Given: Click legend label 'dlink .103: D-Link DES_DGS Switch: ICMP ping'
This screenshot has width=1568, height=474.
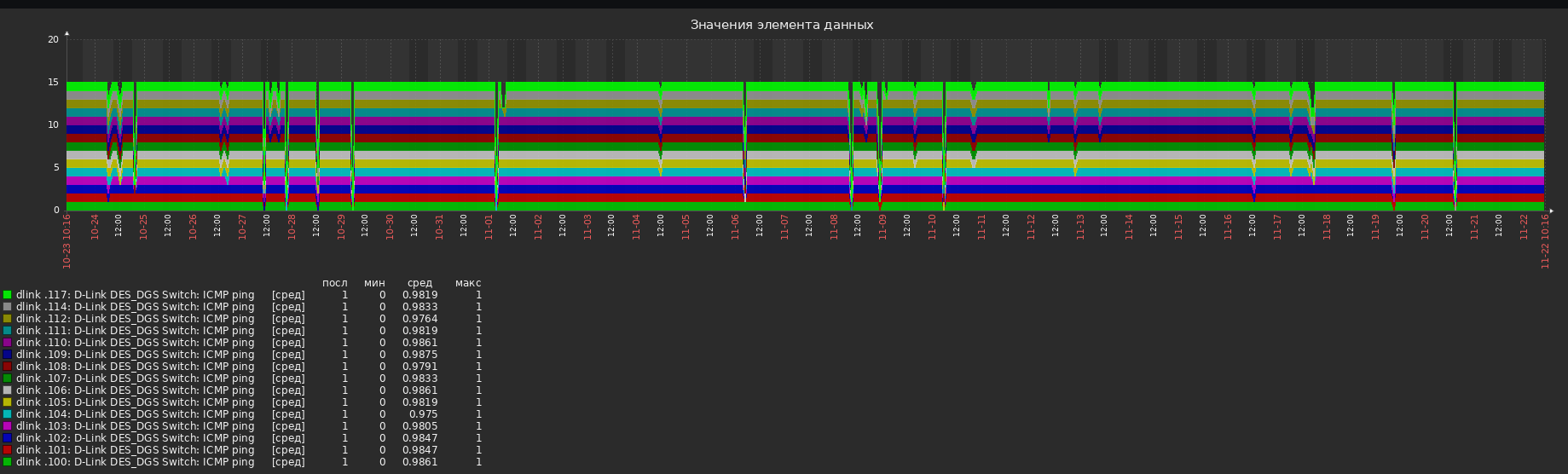Looking at the screenshot, I should [135, 426].
